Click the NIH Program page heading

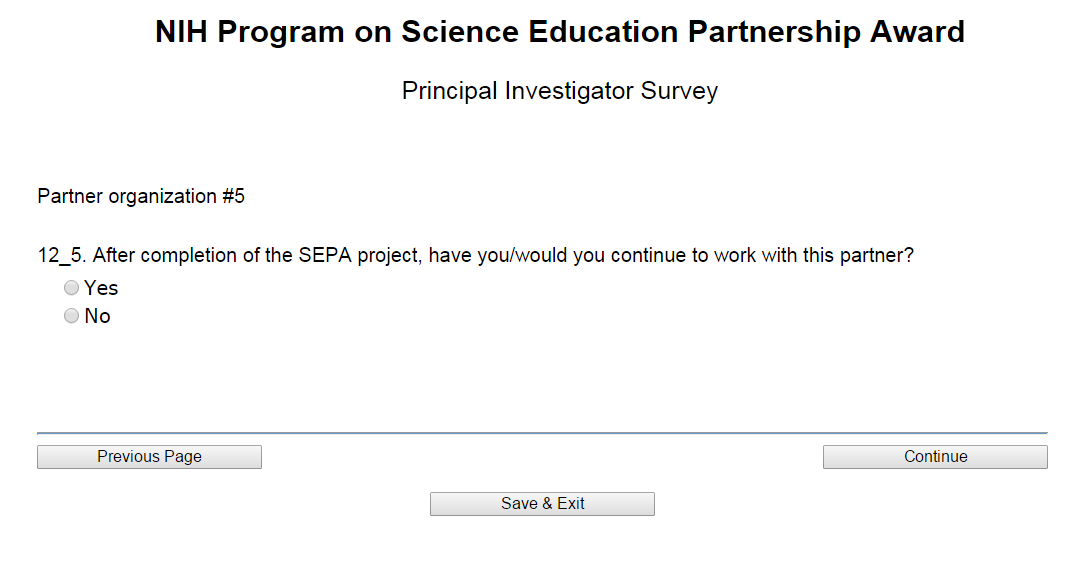click(559, 32)
